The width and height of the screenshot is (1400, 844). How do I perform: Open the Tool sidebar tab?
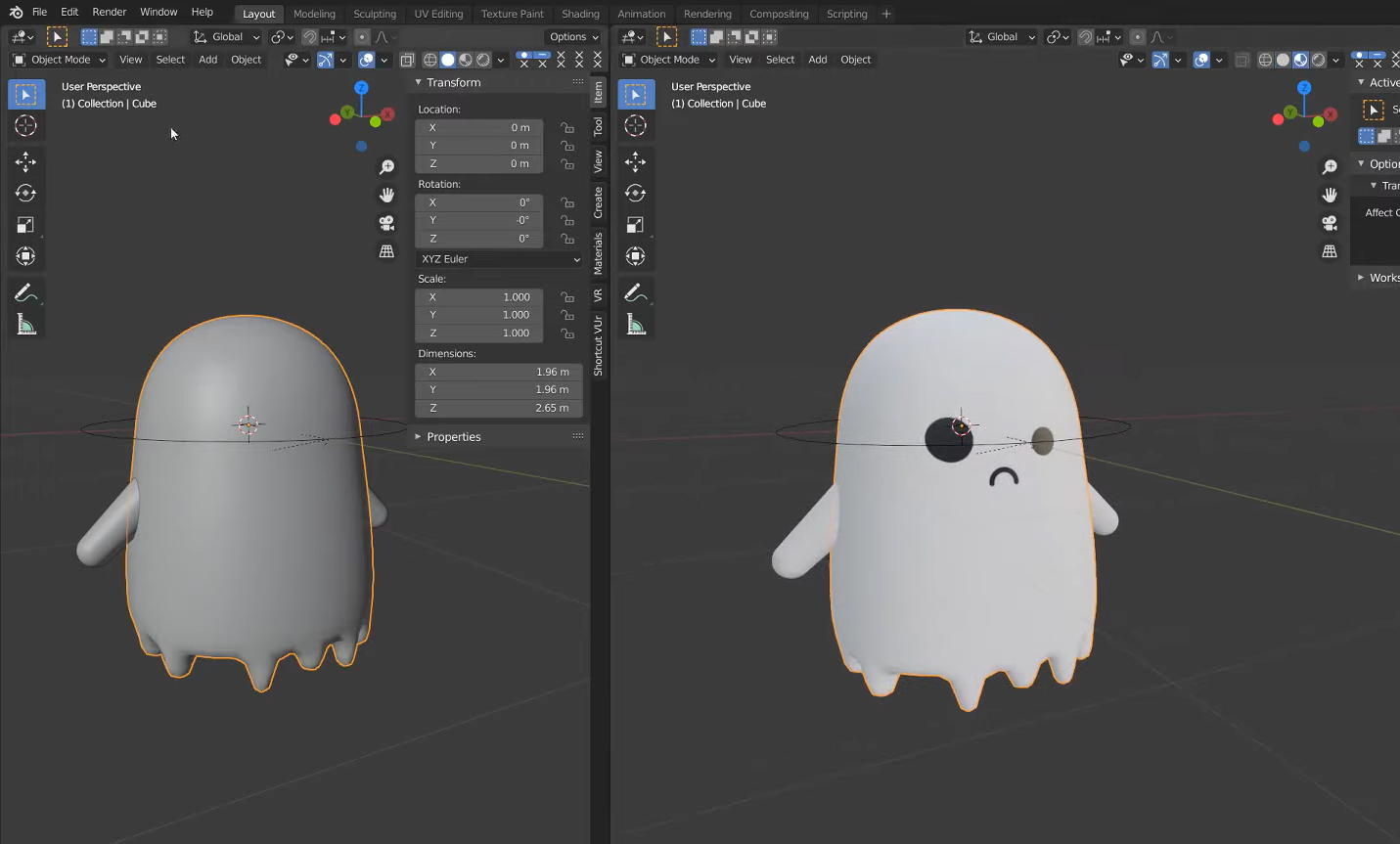(598, 126)
